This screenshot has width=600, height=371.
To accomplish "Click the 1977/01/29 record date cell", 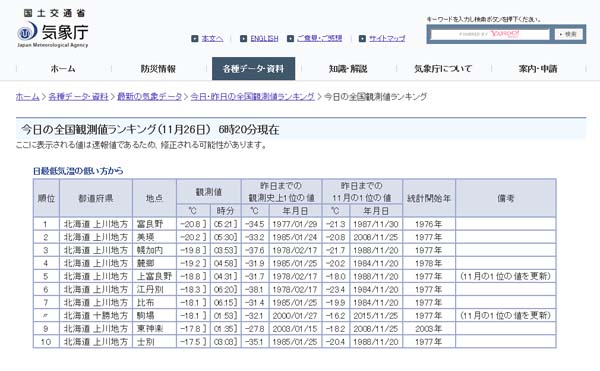I will [x=295, y=224].
